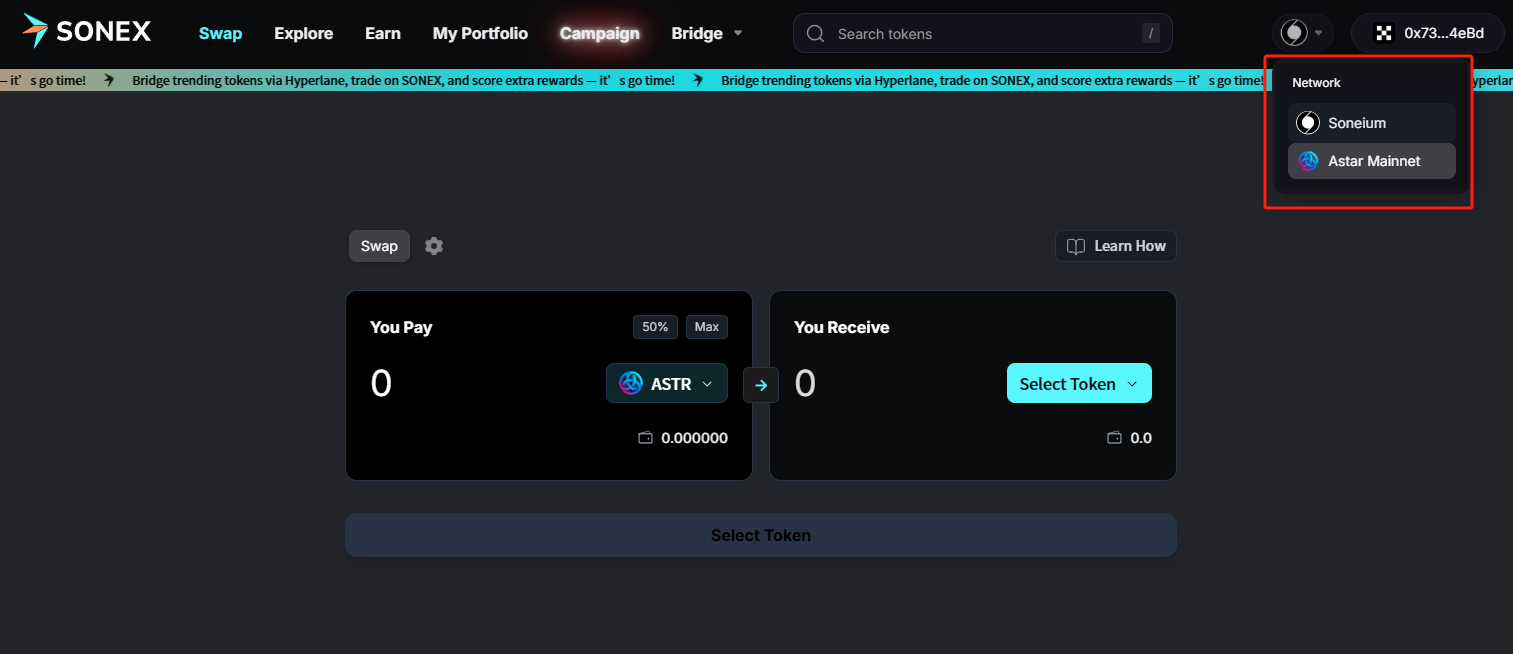Open swap settings gear icon

[433, 246]
